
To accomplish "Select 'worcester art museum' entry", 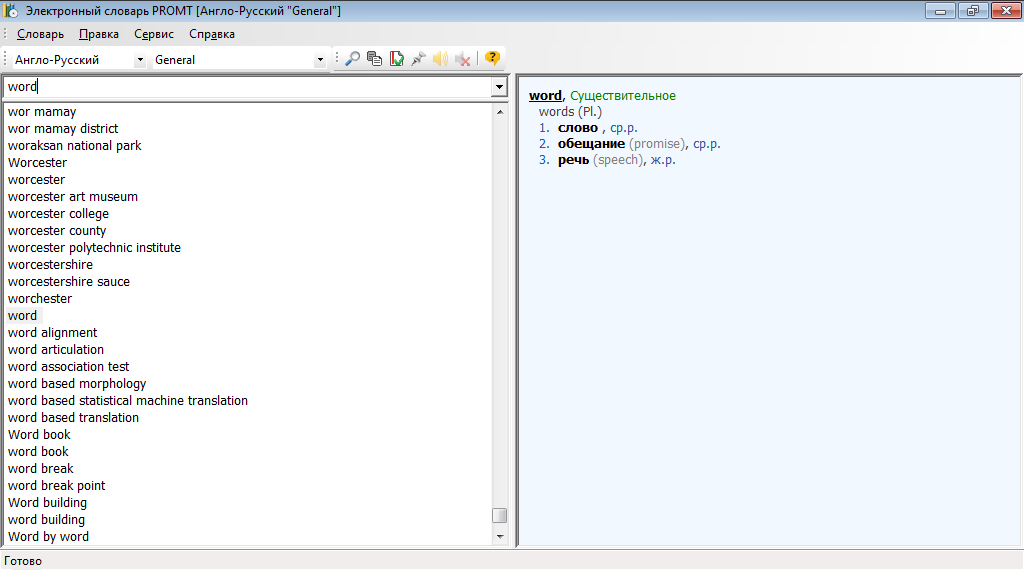I will tap(72, 197).
